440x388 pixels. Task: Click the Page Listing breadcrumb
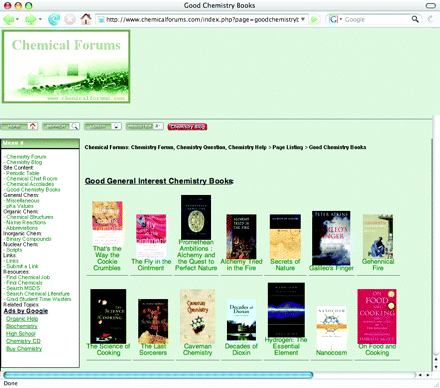tap(288, 147)
